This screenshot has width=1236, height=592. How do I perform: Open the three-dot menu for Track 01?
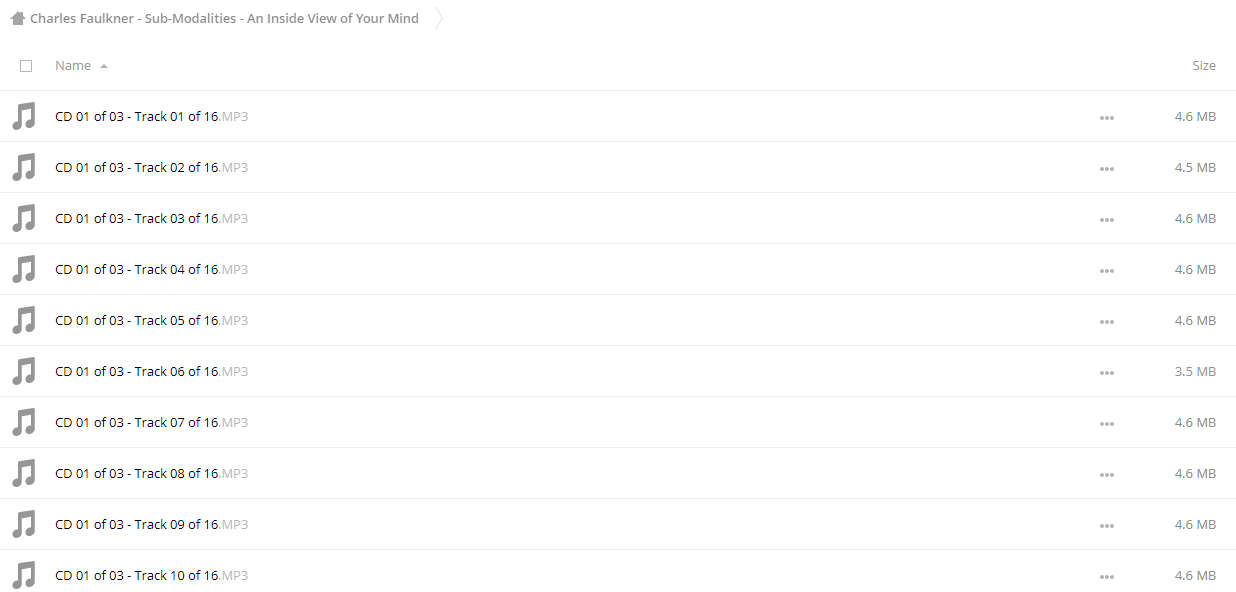coord(1106,117)
